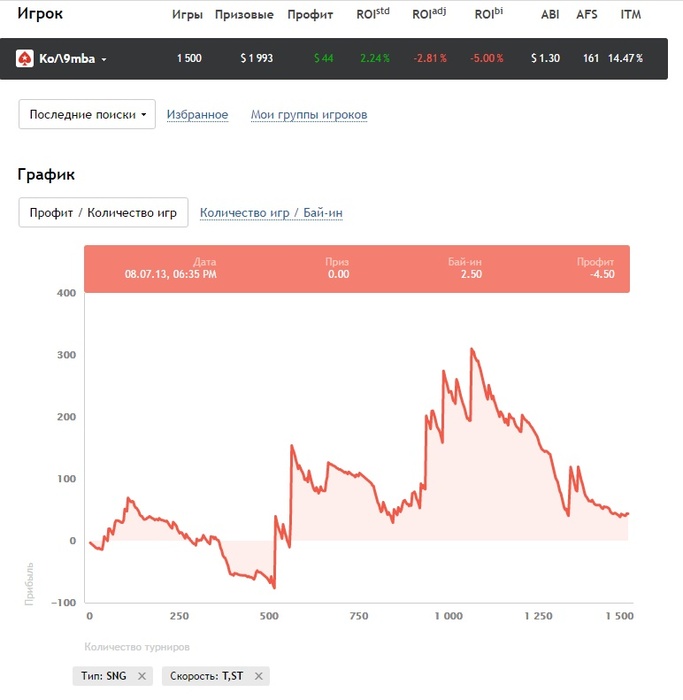This screenshot has width=683, height=700.
Task: Click the "AFS" column header
Action: (x=588, y=15)
